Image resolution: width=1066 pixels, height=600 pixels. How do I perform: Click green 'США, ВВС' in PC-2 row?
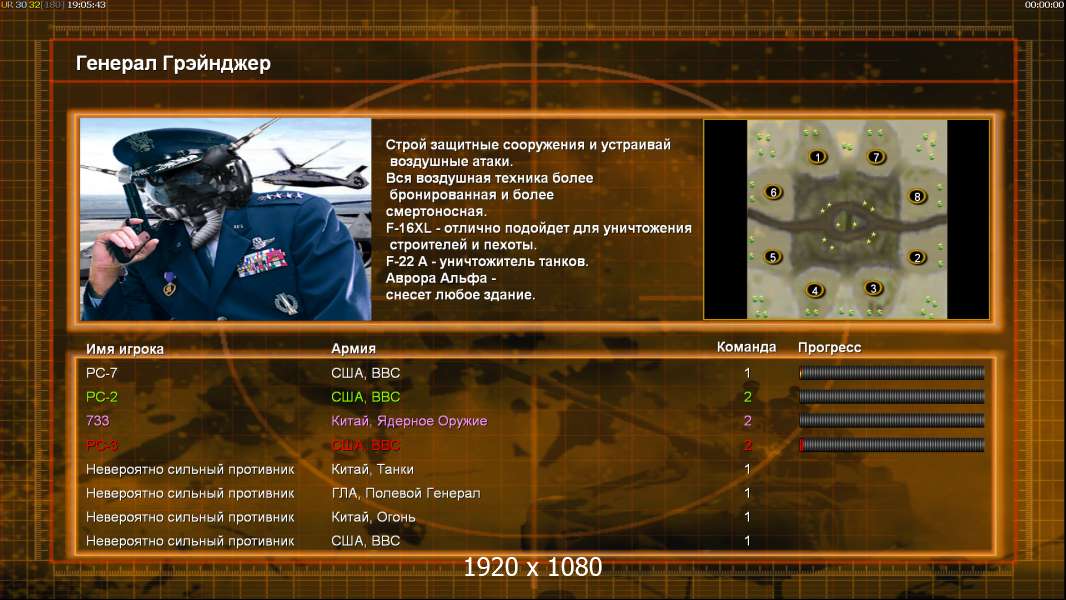366,397
